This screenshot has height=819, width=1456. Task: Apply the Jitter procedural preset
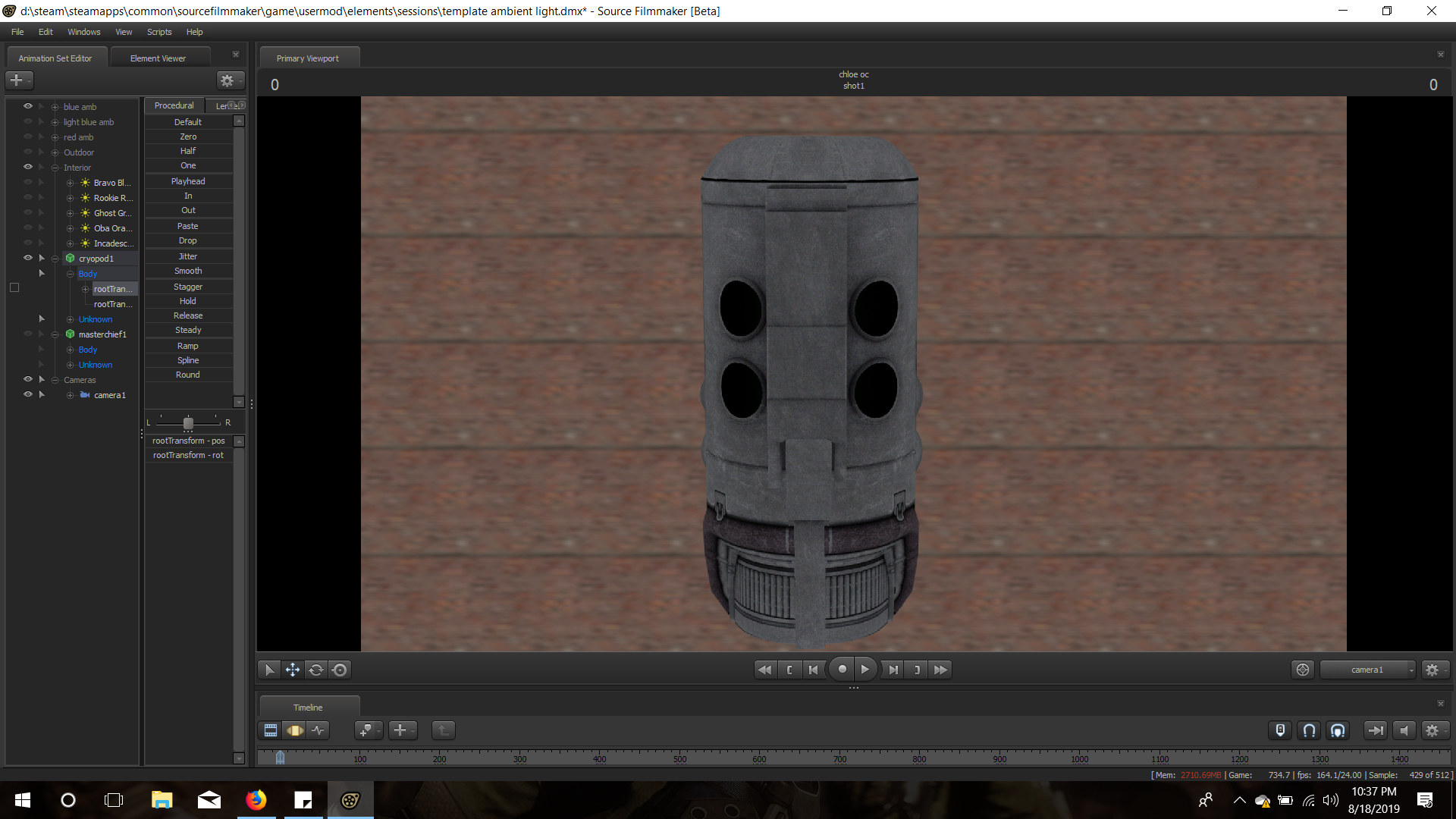188,256
